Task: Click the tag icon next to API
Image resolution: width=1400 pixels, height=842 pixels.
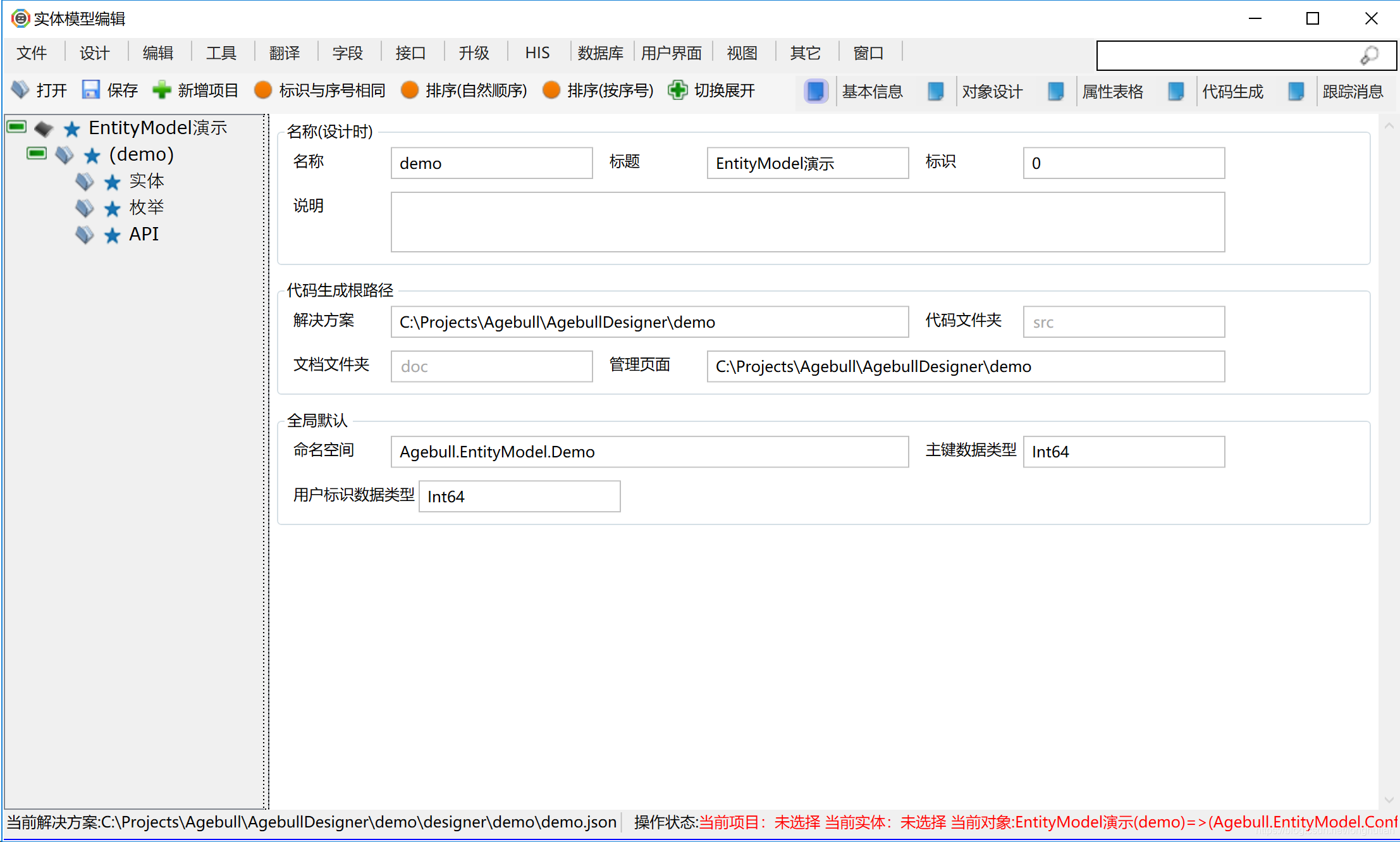Action: [84, 235]
